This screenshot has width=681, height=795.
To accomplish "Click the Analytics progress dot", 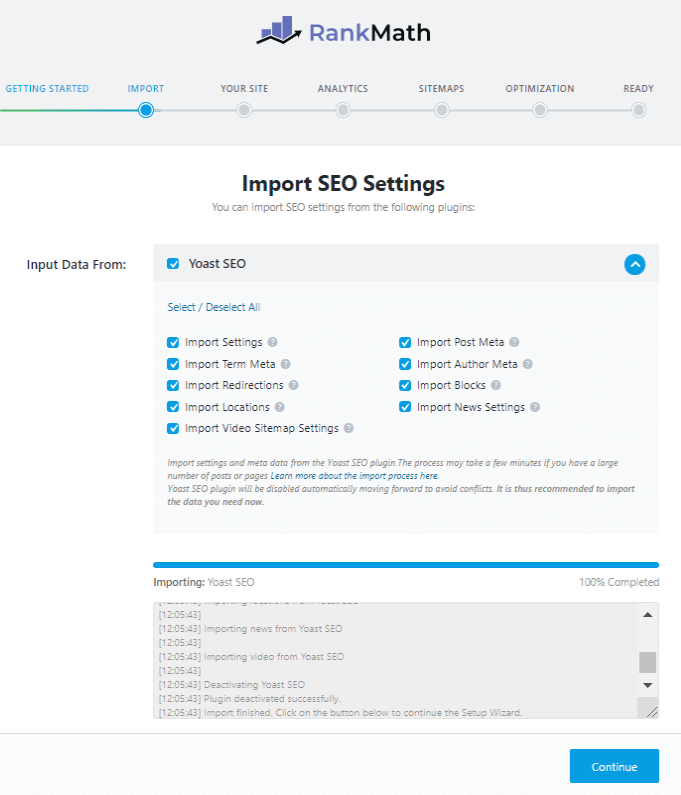I will 343,110.
